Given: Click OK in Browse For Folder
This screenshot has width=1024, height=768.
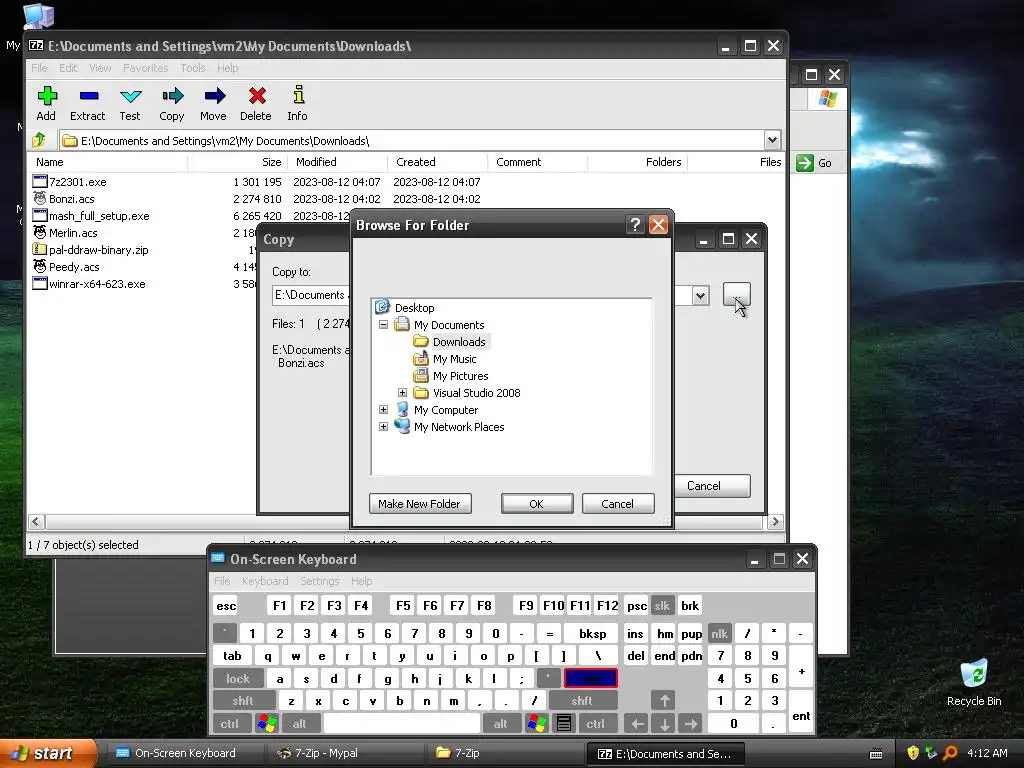Looking at the screenshot, I should pyautogui.click(x=537, y=504).
